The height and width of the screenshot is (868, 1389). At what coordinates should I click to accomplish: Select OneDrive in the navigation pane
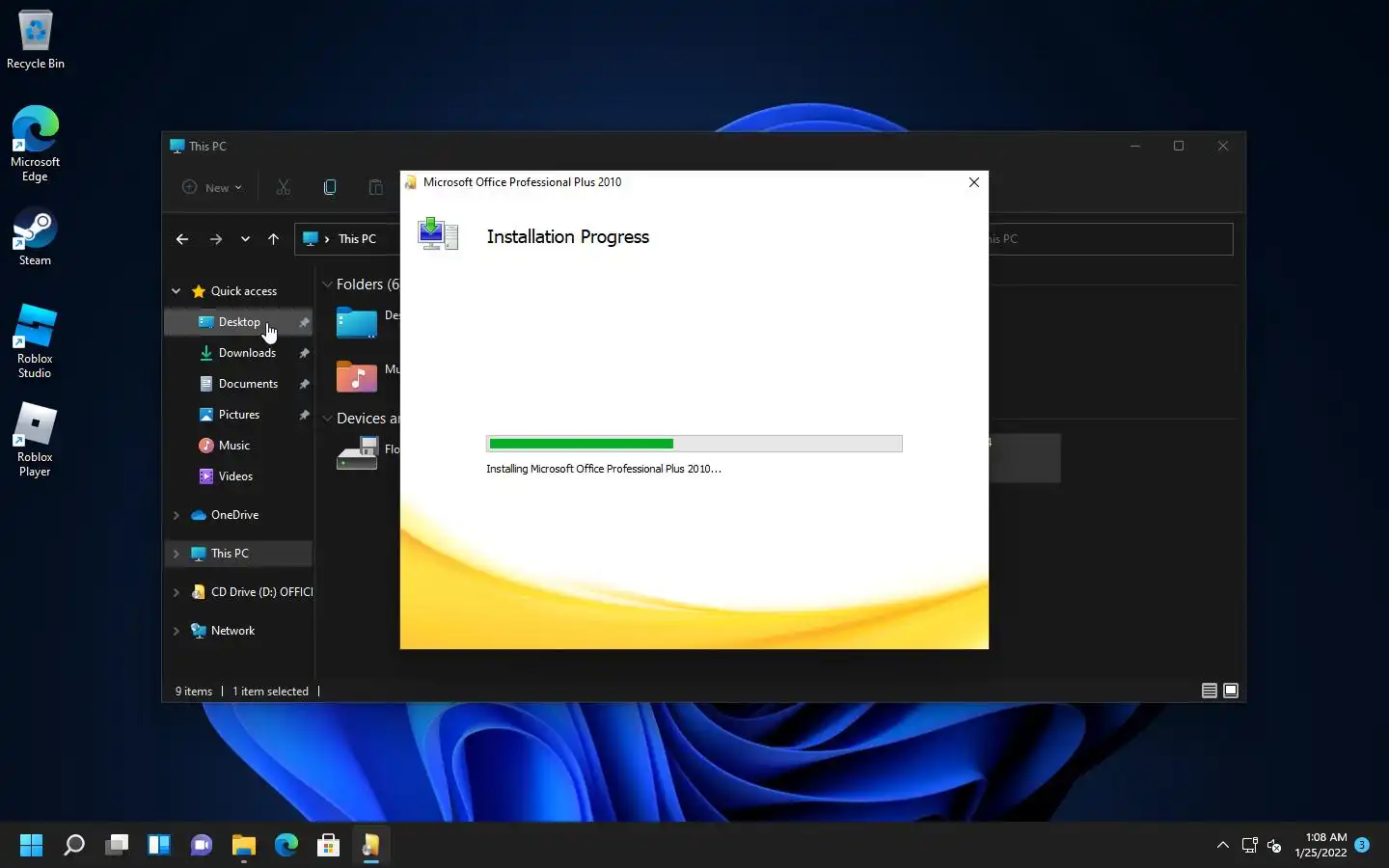pyautogui.click(x=238, y=515)
